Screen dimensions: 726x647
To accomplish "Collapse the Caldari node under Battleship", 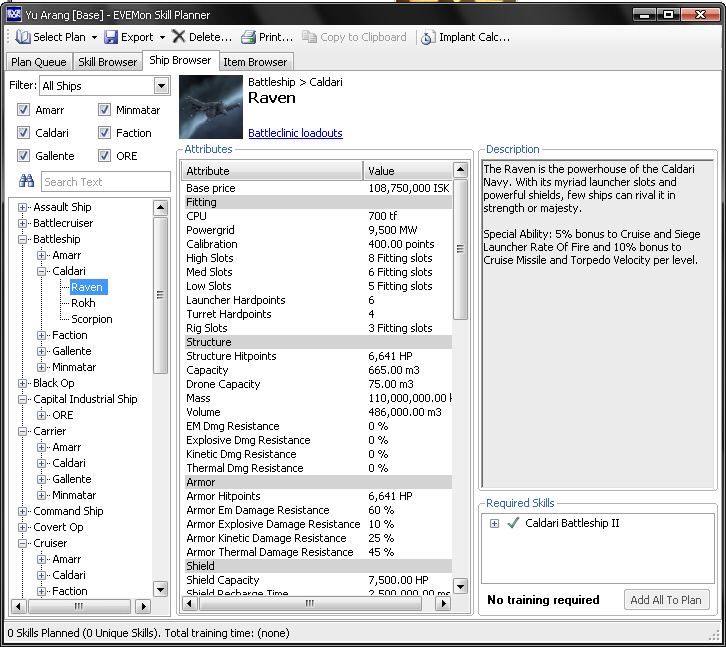I will [x=41, y=271].
